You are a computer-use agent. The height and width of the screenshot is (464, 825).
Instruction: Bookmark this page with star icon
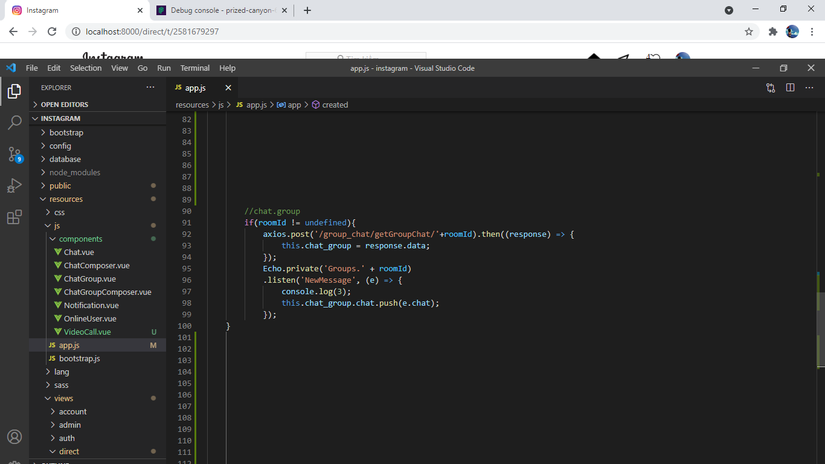click(x=748, y=31)
